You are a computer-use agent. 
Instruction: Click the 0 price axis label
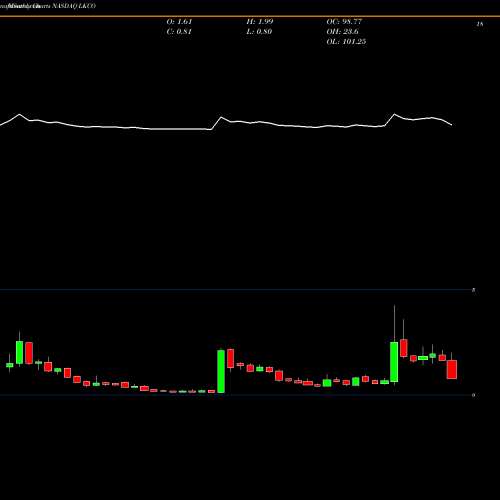click(x=473, y=395)
